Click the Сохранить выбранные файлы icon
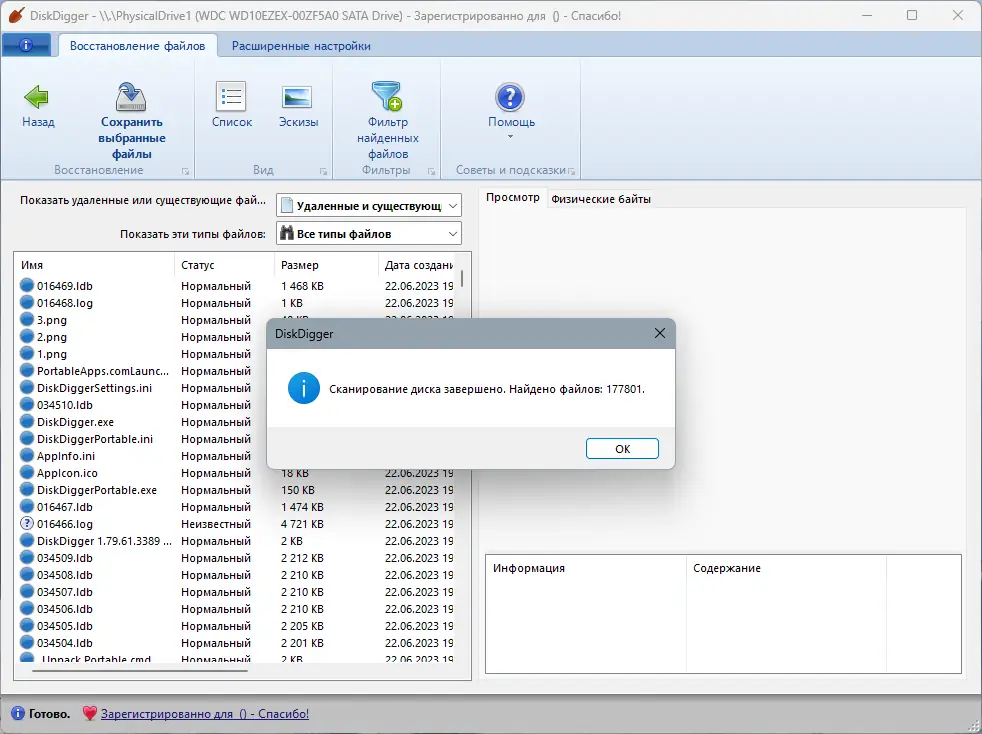The height and width of the screenshot is (734, 982). coord(131,96)
